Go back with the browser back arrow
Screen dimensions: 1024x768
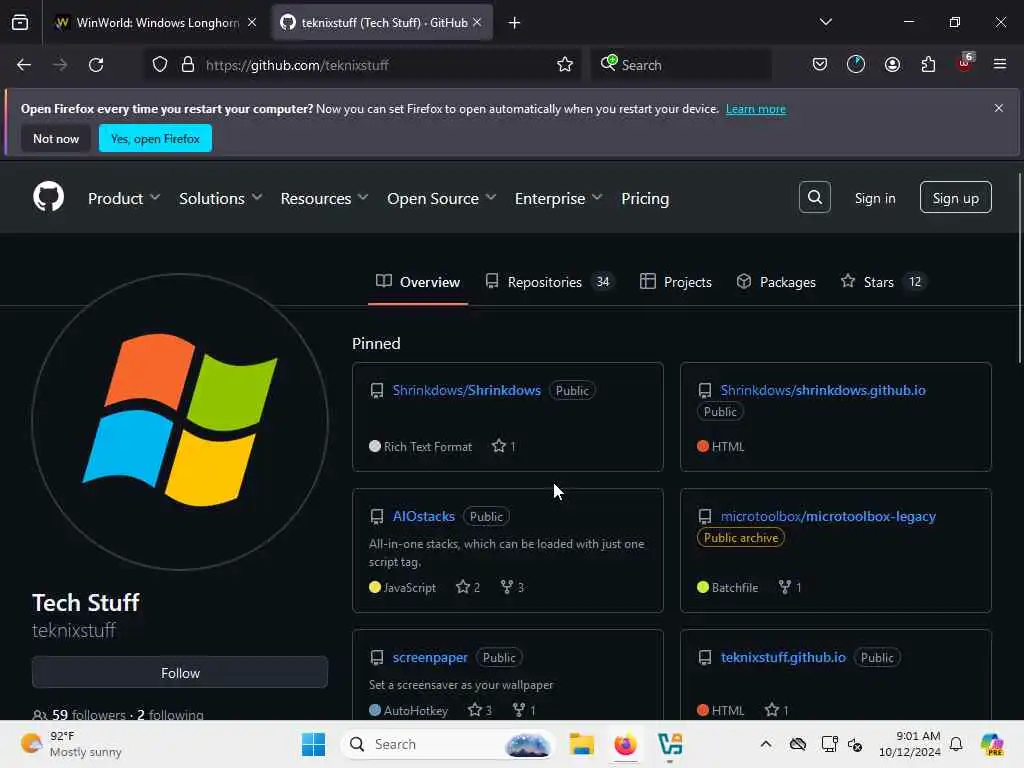[x=24, y=65]
